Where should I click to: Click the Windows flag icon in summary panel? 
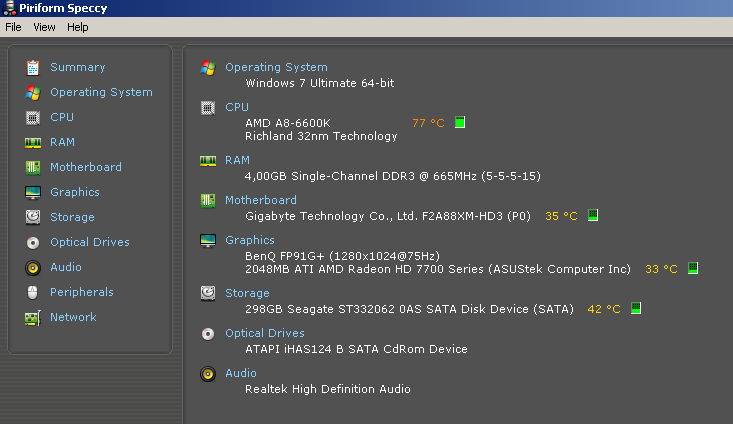tap(208, 68)
